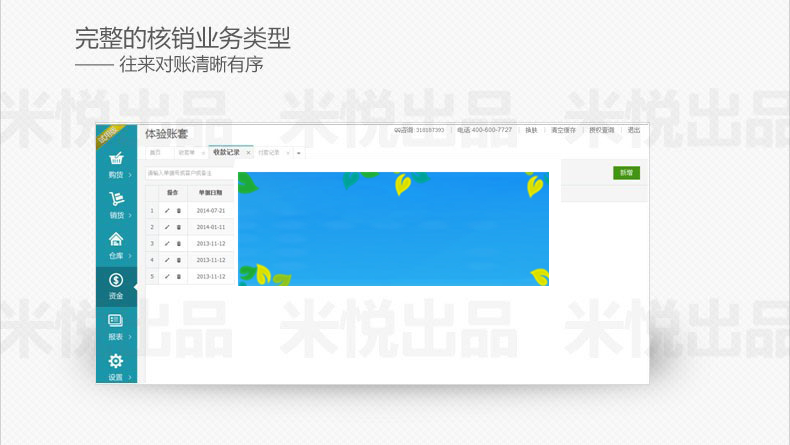Open the 设置 settings gear icon
The height and width of the screenshot is (445, 790).
[x=116, y=361]
